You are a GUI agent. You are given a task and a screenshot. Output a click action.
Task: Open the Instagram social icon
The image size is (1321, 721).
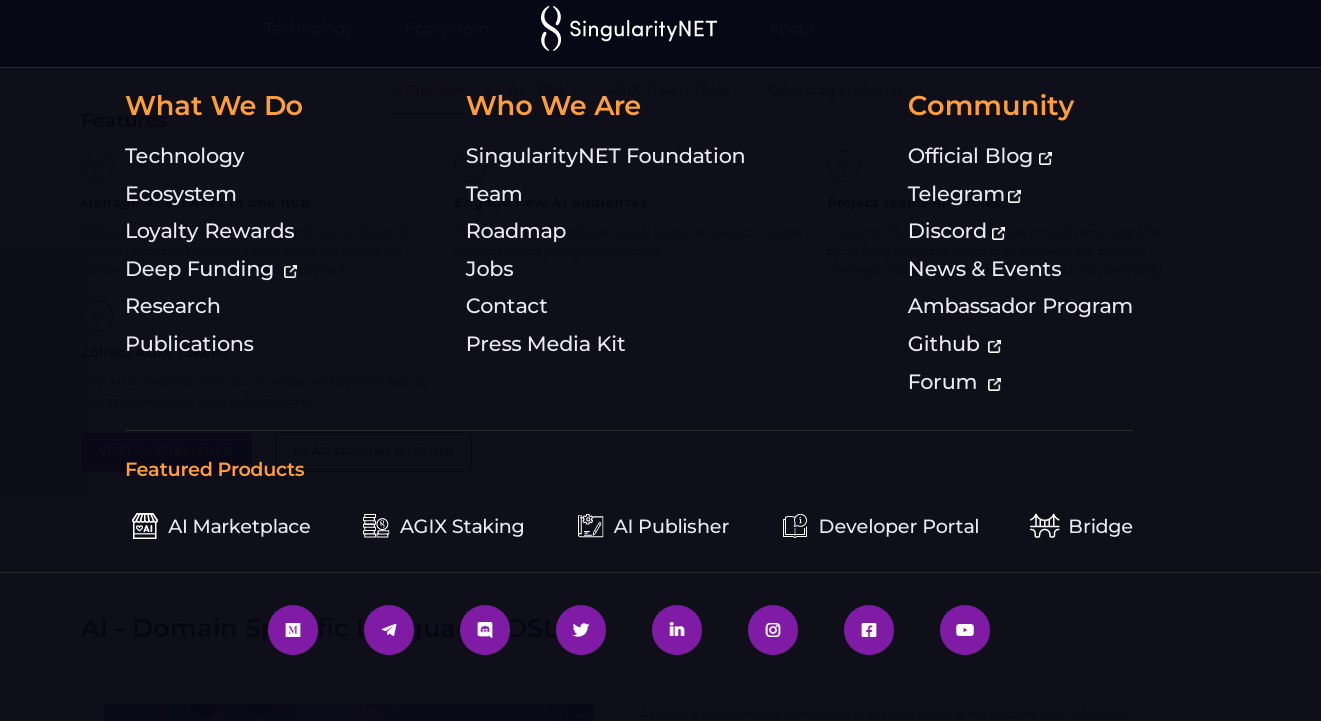[x=773, y=630]
